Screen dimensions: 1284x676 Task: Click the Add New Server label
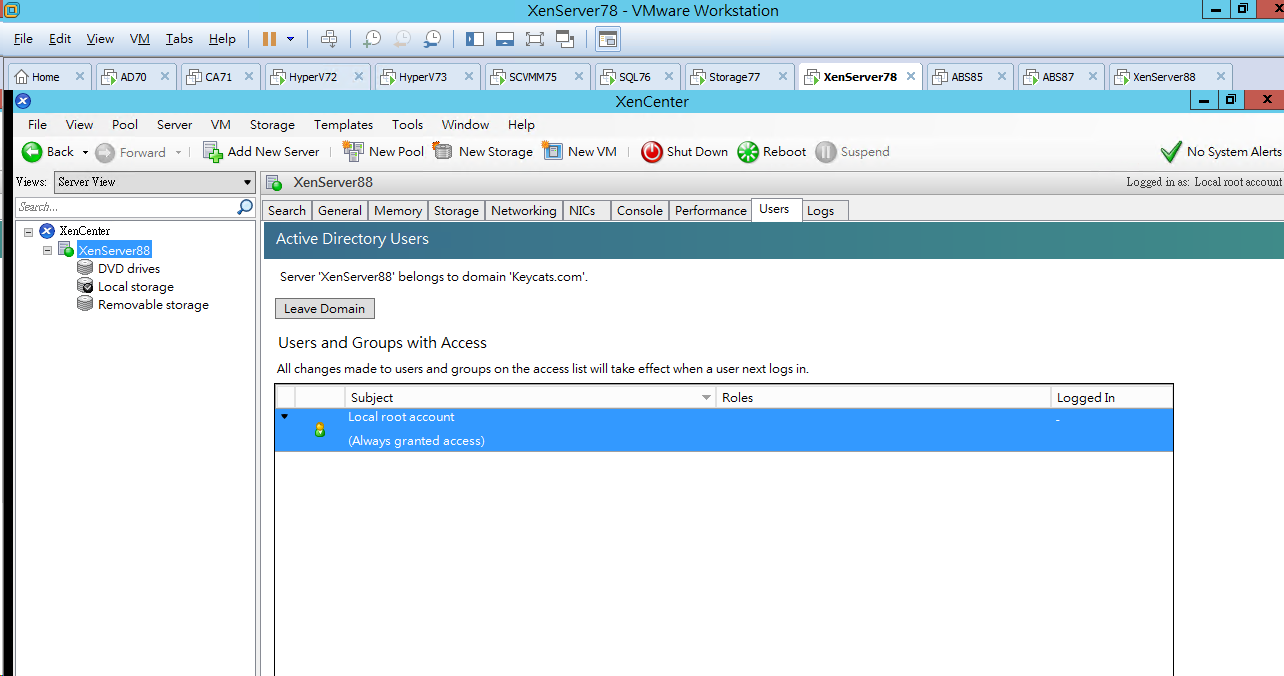tap(273, 152)
